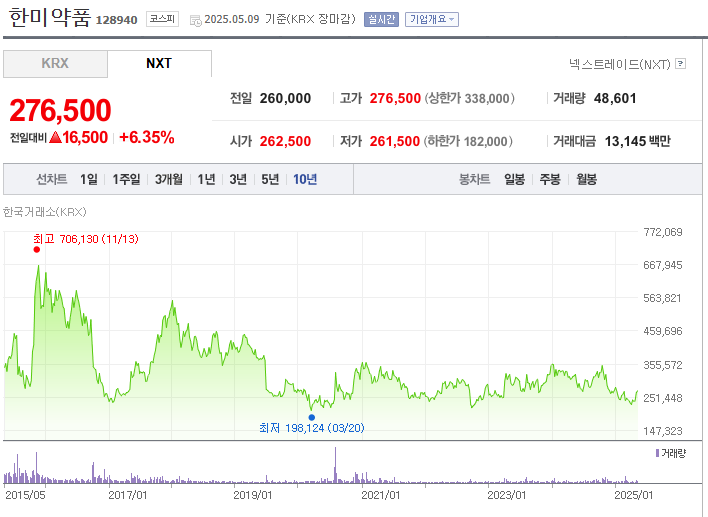Image resolution: width=708 pixels, height=517 pixels.
Task: Click the 하한가 182,000 text
Action: (x=468, y=141)
